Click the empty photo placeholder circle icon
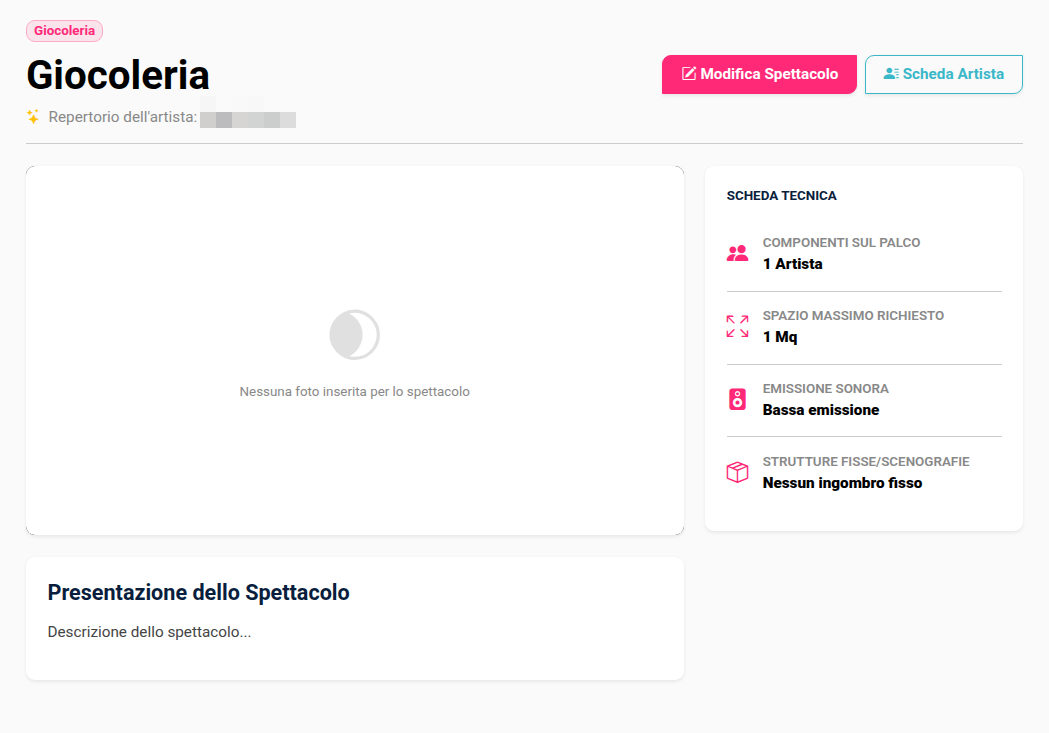Viewport: 1049px width, 733px height. coord(355,334)
